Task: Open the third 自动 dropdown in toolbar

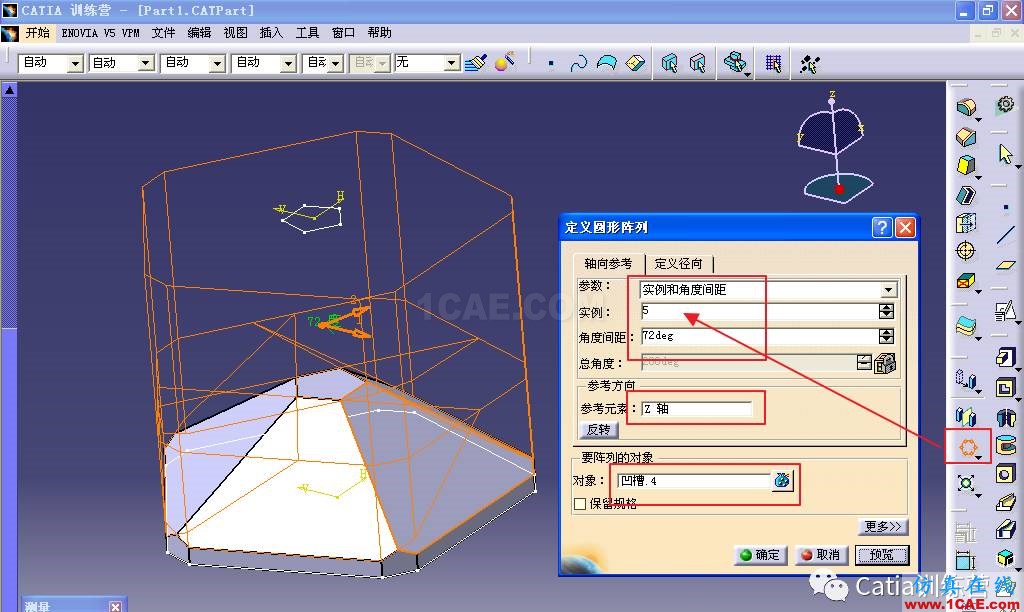Action: pyautogui.click(x=217, y=63)
